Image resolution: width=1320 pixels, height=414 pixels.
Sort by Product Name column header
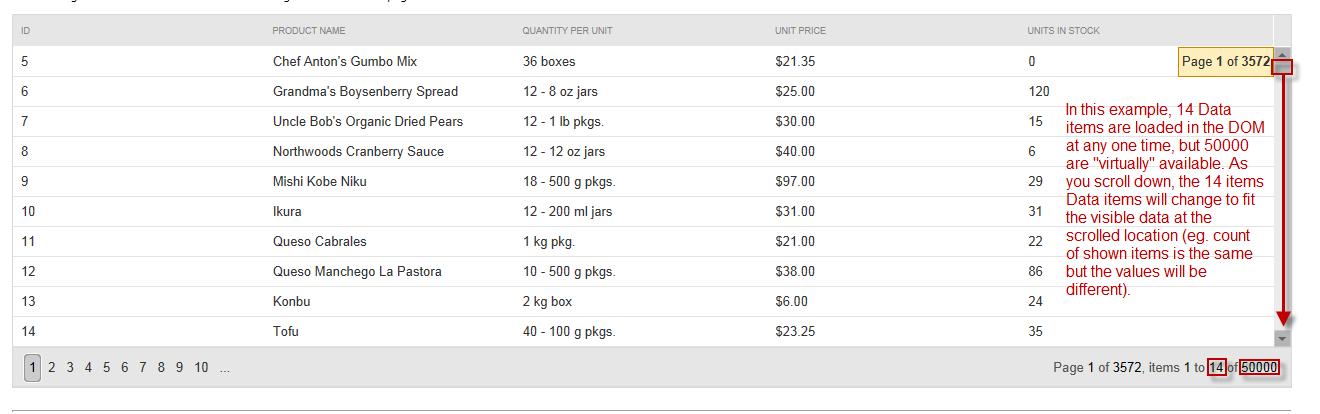309,31
